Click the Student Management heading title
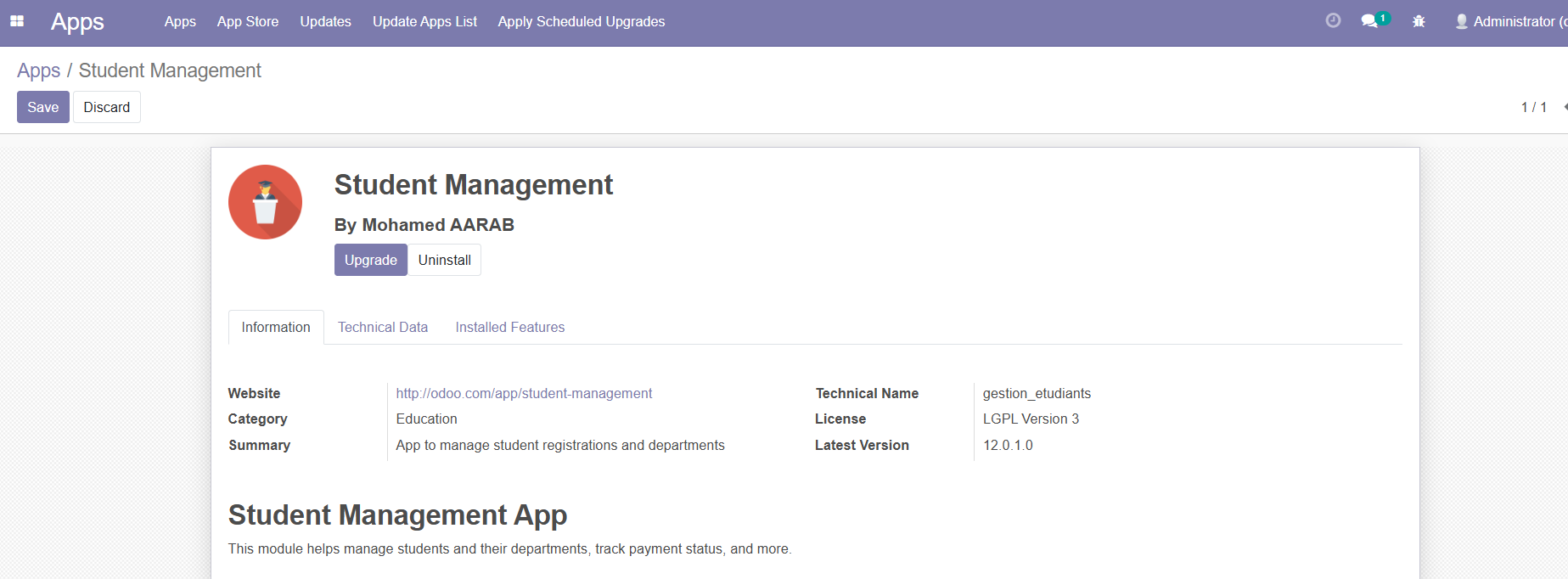This screenshot has height=579, width=1568. pos(474,184)
